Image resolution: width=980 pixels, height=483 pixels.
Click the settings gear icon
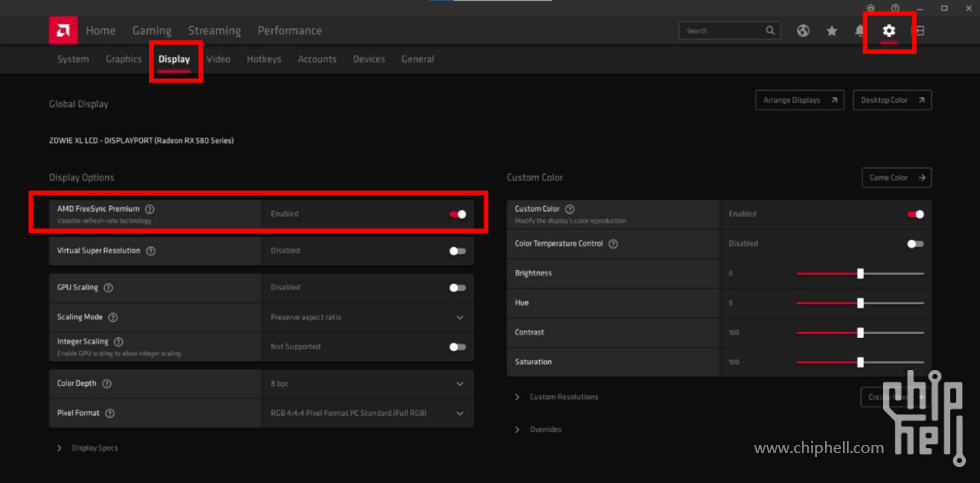click(889, 31)
